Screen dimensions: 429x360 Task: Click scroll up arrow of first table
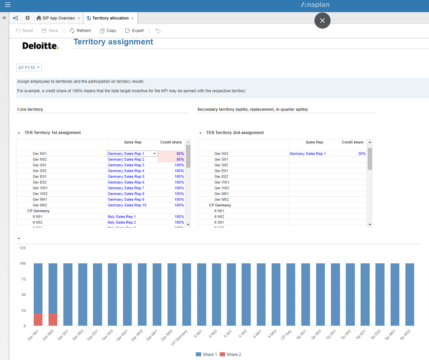pyautogui.click(x=188, y=142)
